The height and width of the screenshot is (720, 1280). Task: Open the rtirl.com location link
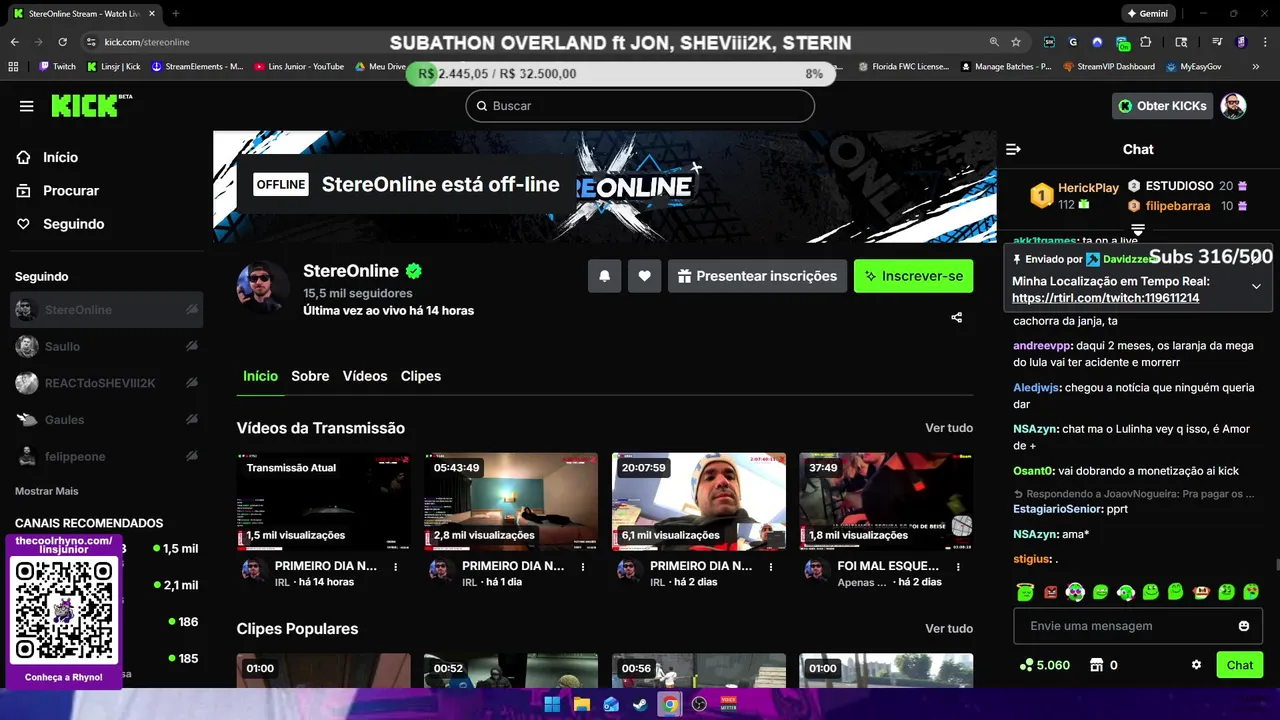tap(1105, 298)
